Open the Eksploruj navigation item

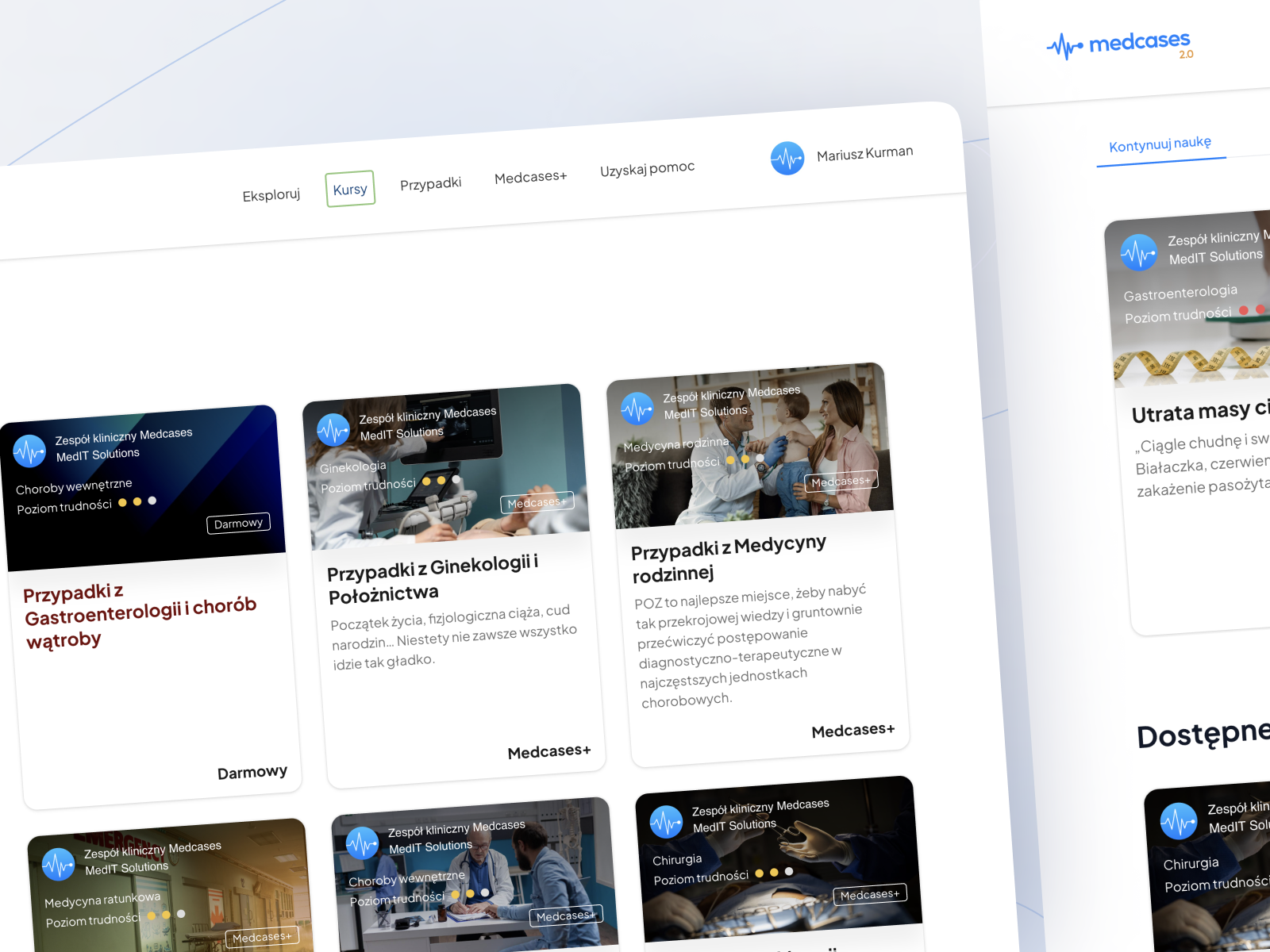[x=271, y=195]
